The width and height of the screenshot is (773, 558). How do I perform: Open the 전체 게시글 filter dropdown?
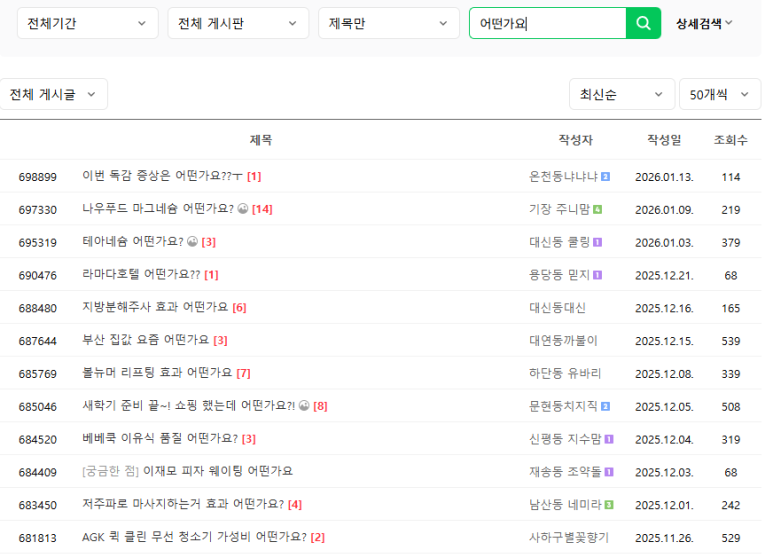pos(53,94)
